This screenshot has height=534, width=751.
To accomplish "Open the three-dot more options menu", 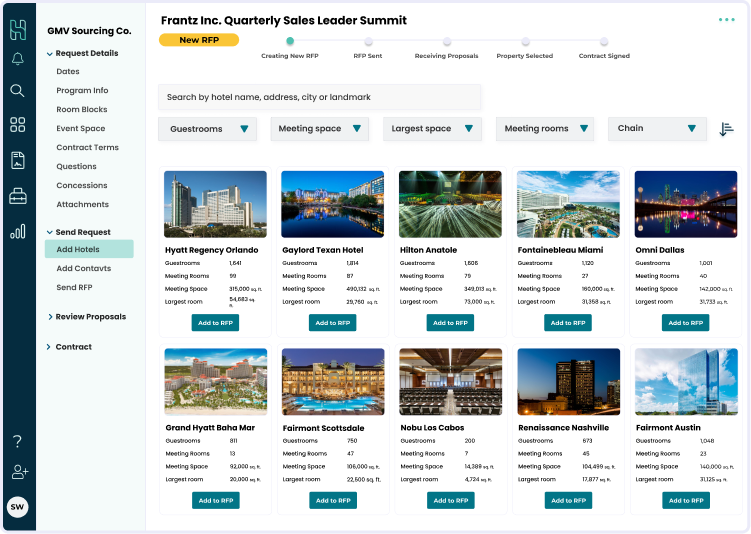I will [726, 20].
